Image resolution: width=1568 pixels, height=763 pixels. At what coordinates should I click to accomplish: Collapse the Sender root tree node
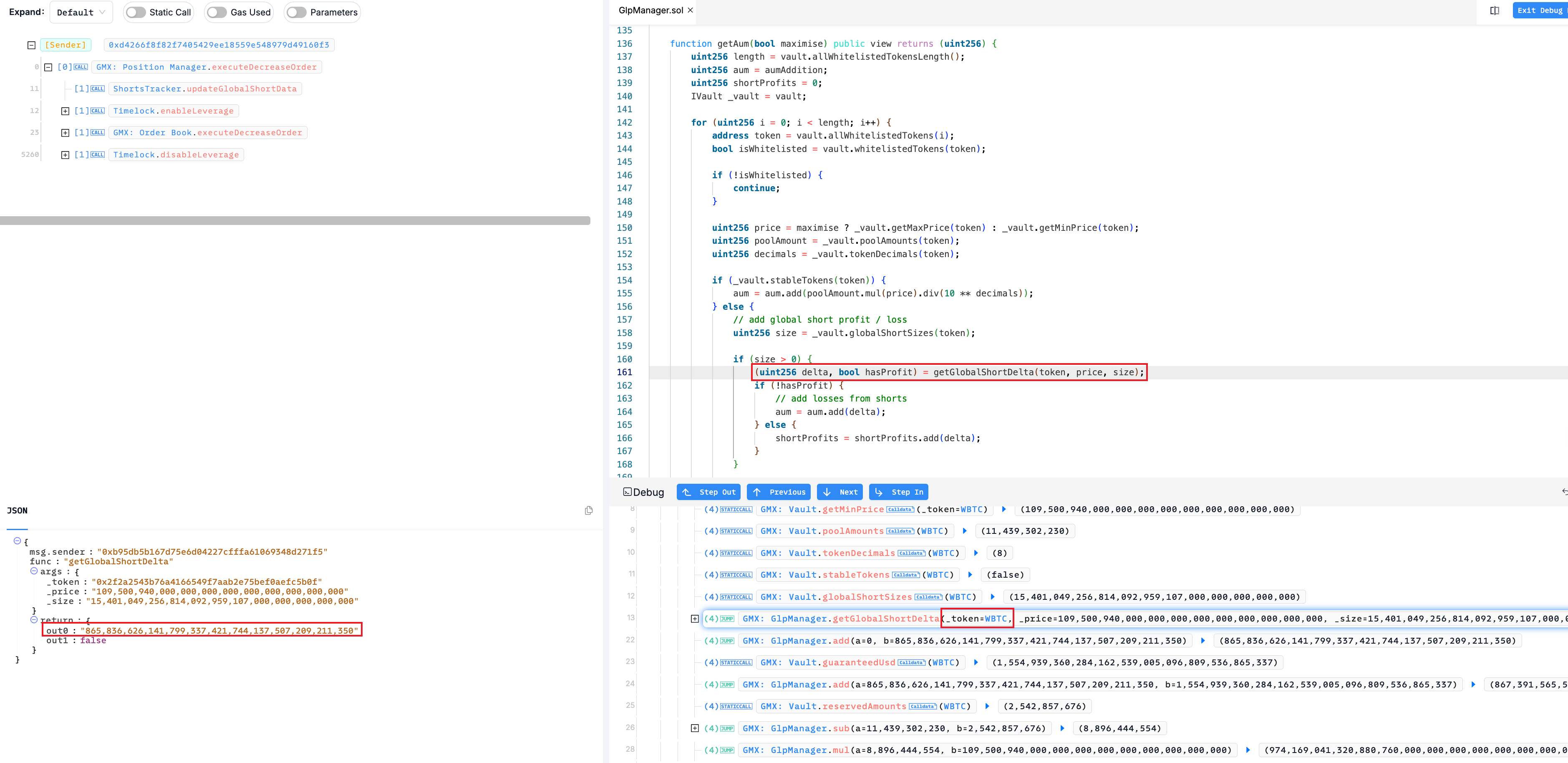click(x=31, y=45)
